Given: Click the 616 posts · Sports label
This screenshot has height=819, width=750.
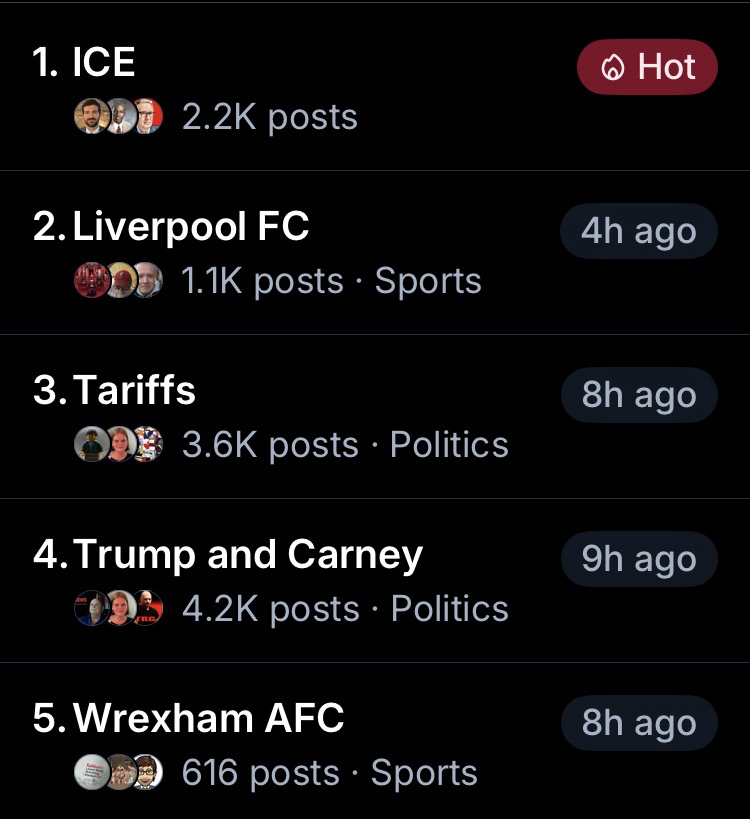Looking at the screenshot, I should click(329, 774).
